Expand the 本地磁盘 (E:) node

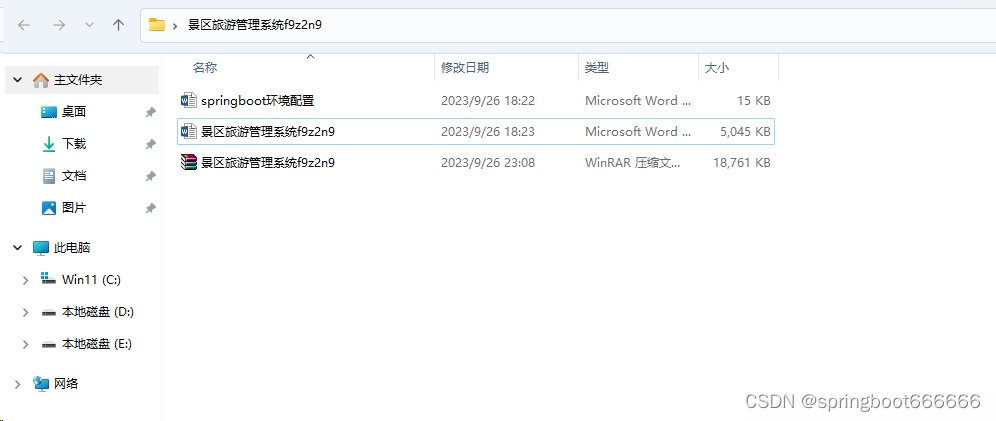click(x=25, y=344)
